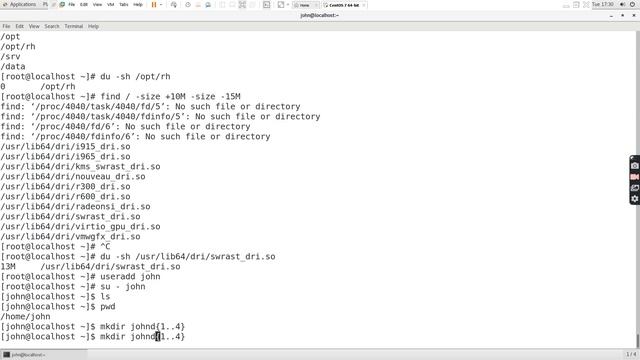The image size is (640, 360).
Task: Click the camera screenshot icon in side panel
Action: click(x=634, y=166)
